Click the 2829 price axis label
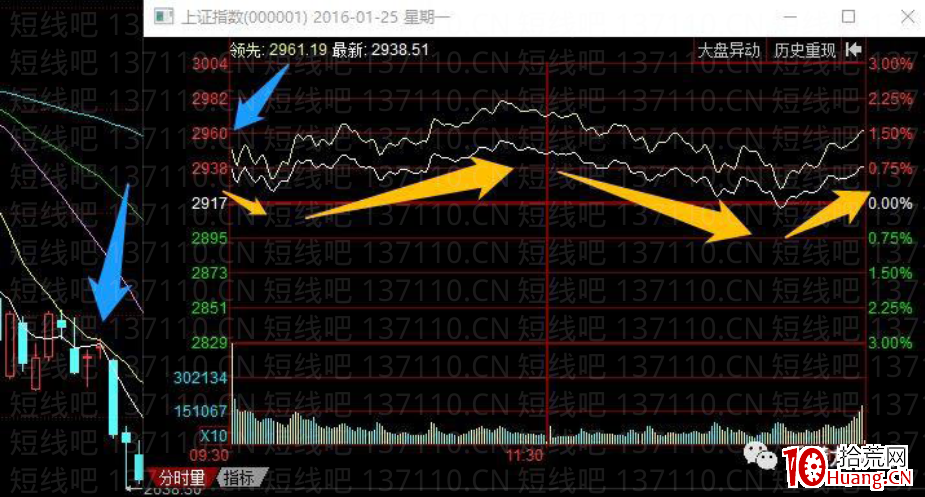Screen dimensions: 925x497 pyautogui.click(x=210, y=342)
